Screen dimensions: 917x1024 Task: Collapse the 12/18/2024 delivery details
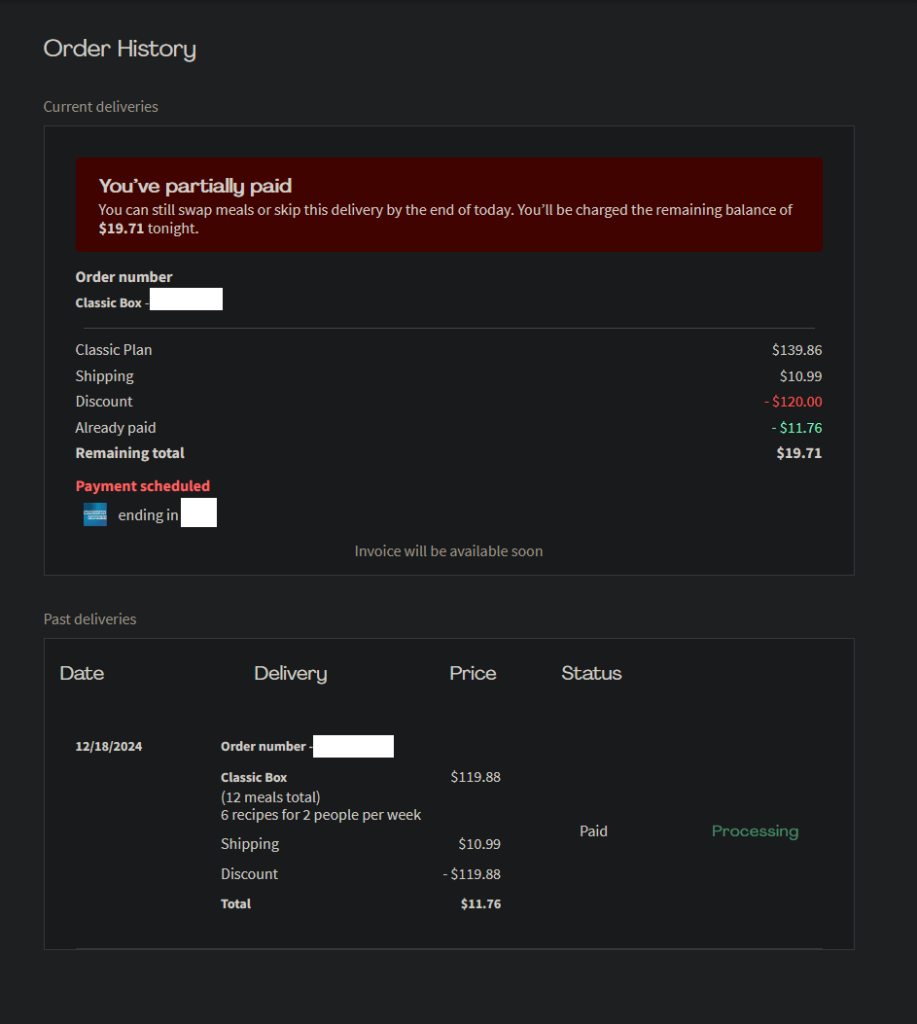pyautogui.click(x=108, y=745)
